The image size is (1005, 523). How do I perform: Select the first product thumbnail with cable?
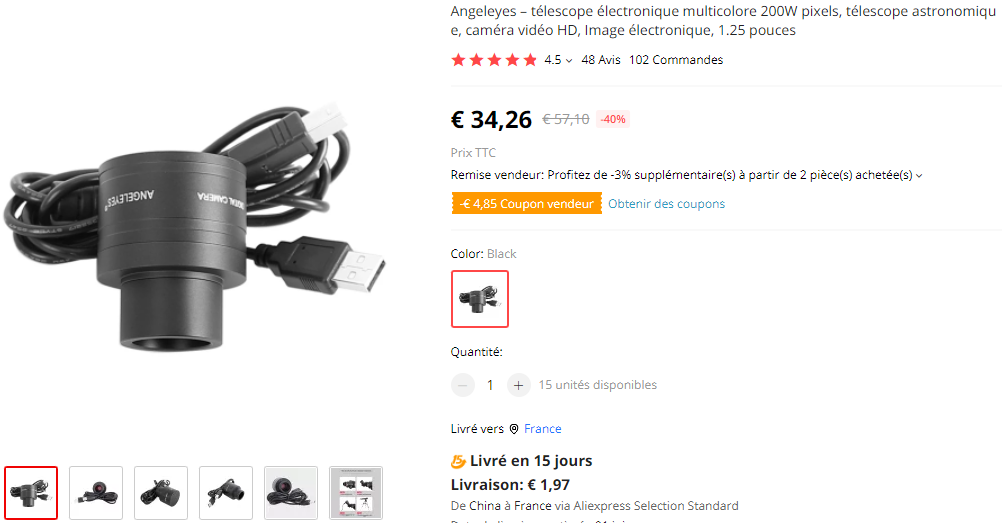[31, 493]
